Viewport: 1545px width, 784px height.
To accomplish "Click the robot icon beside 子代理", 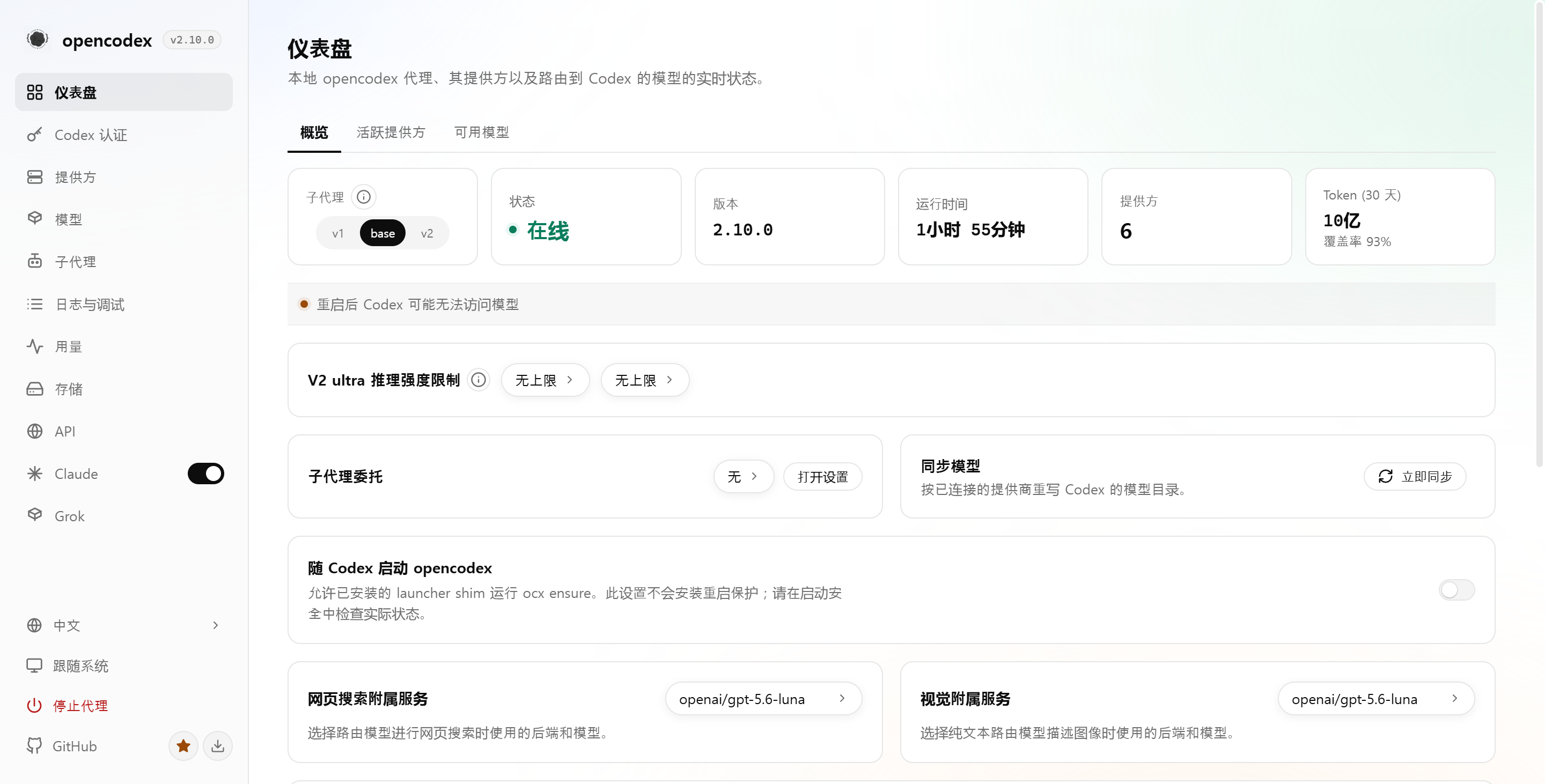I will [35, 261].
